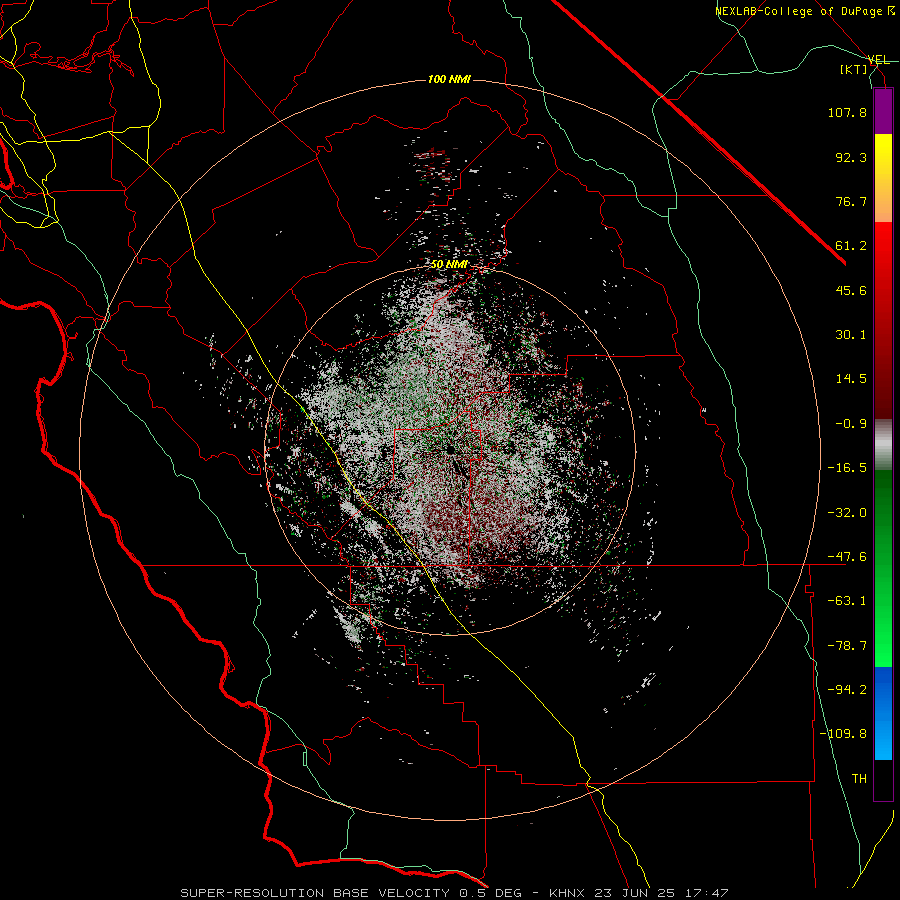Click the NEXLAB-College of DuPage credit text
900x900 pixels.
[x=804, y=11]
